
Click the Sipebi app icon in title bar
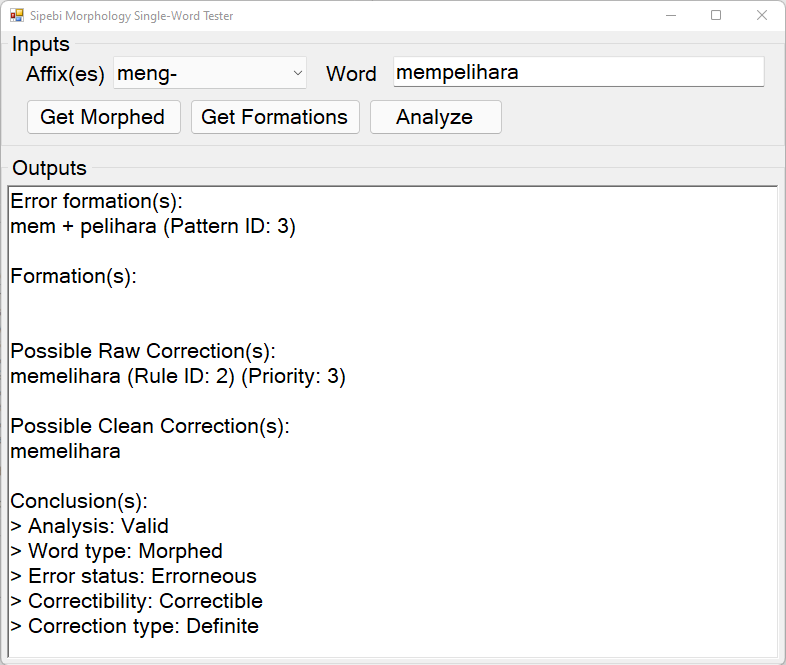click(x=17, y=16)
